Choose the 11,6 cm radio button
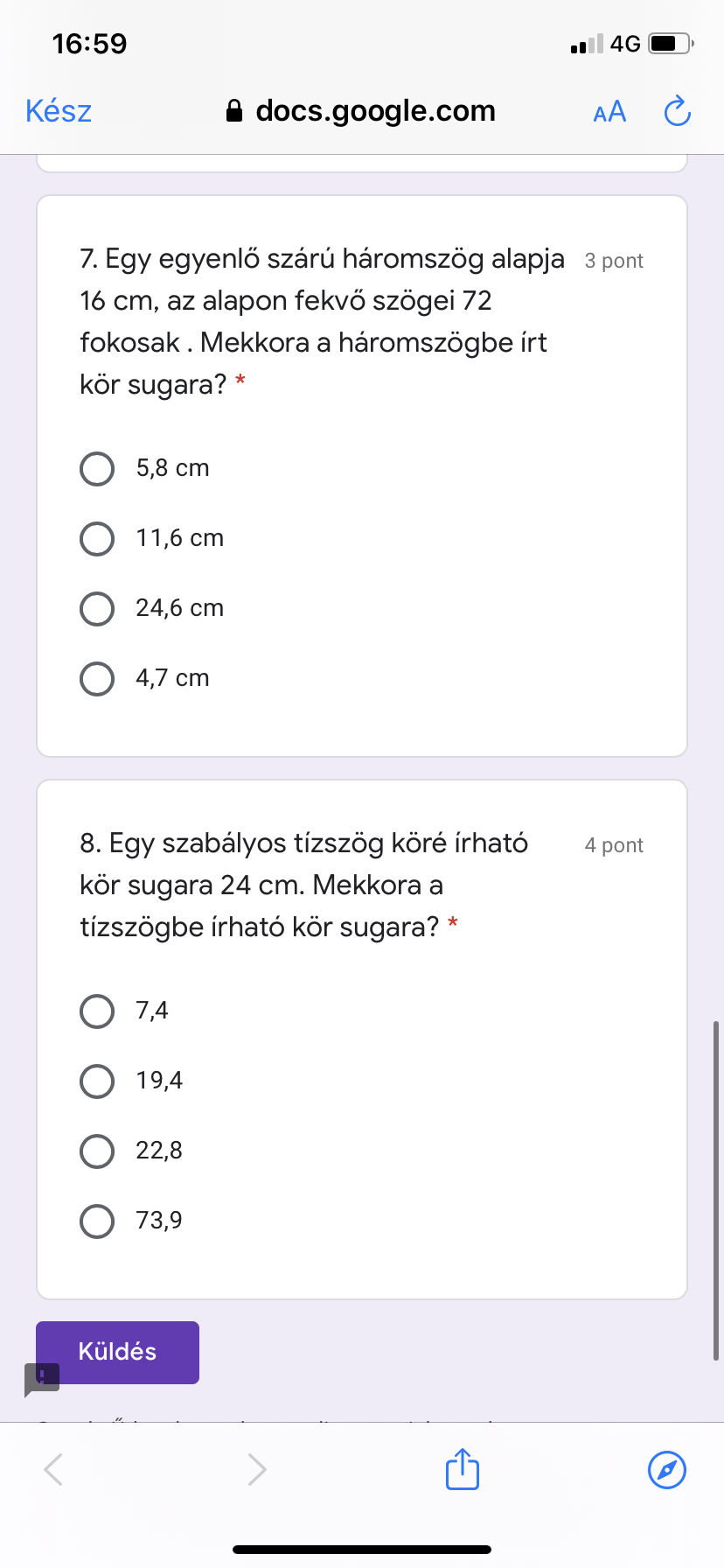 coord(97,539)
